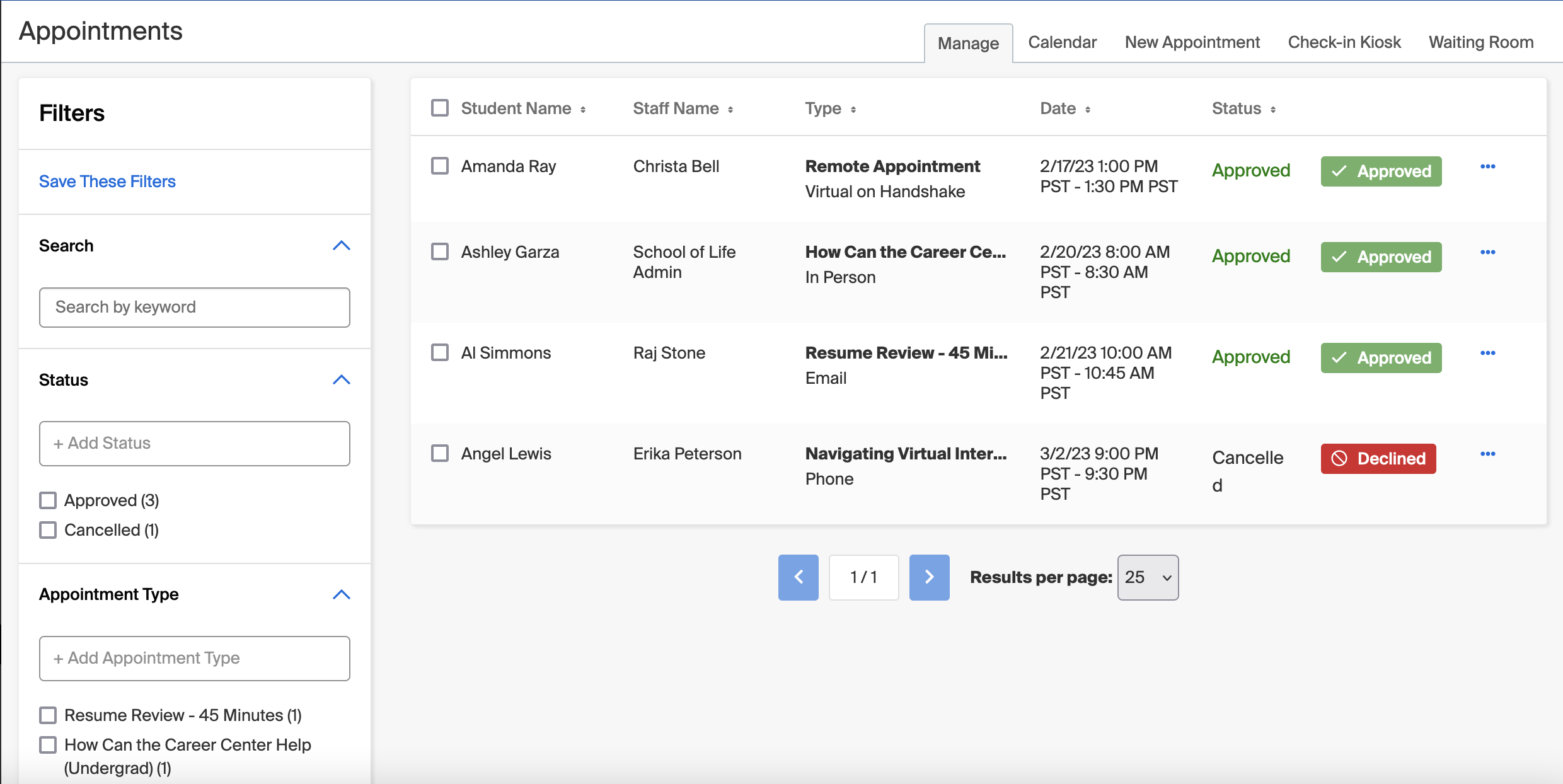Open actions menu for Al Simmons row

[x=1487, y=353]
